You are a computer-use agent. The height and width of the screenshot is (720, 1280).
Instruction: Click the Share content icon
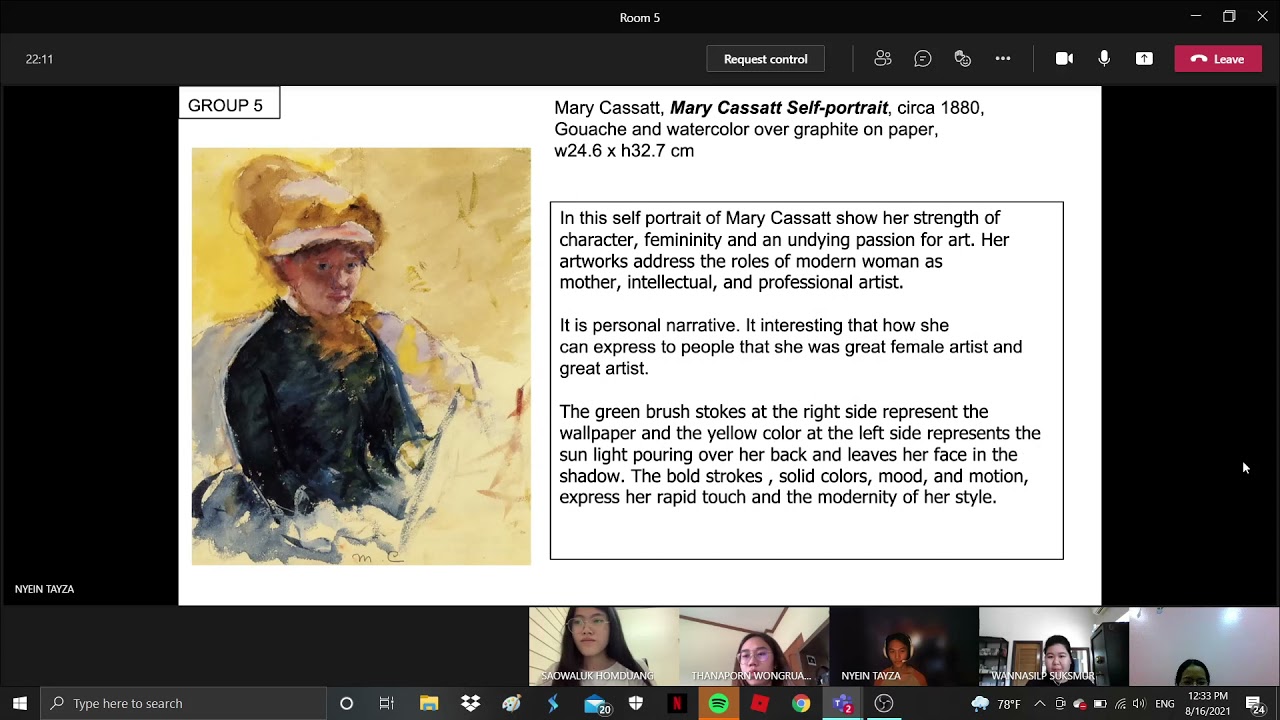(1144, 59)
